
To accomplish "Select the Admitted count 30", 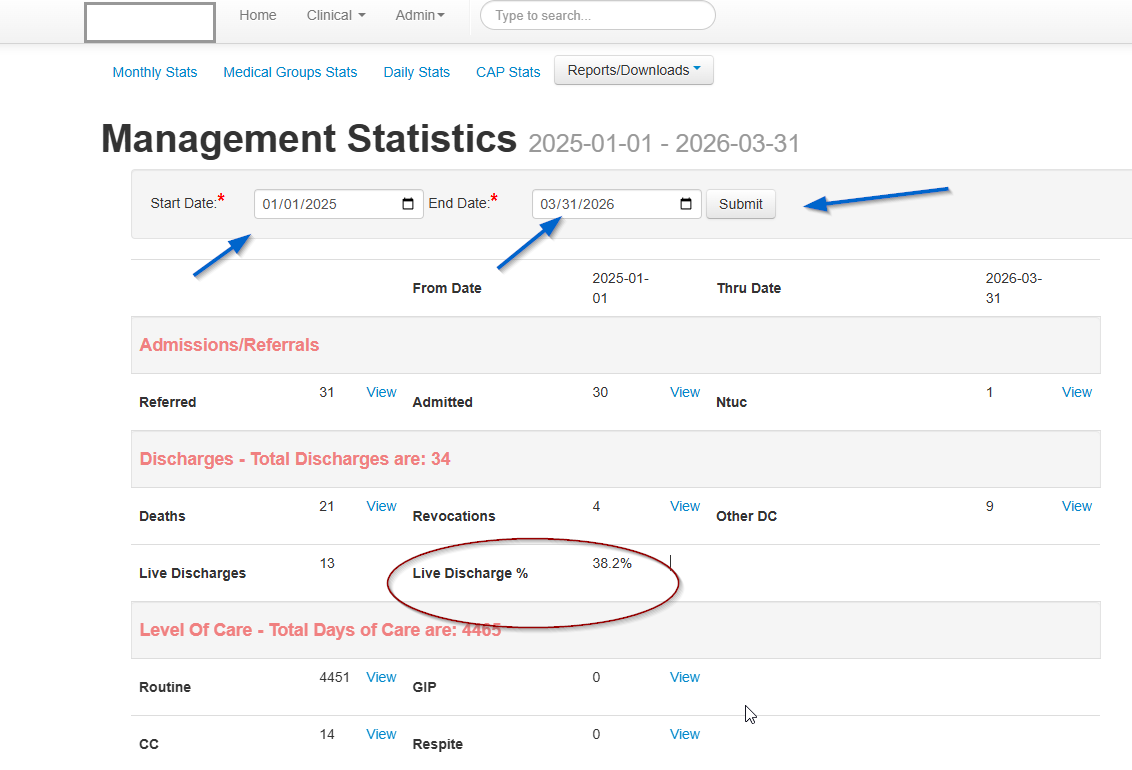I will click(x=600, y=393).
